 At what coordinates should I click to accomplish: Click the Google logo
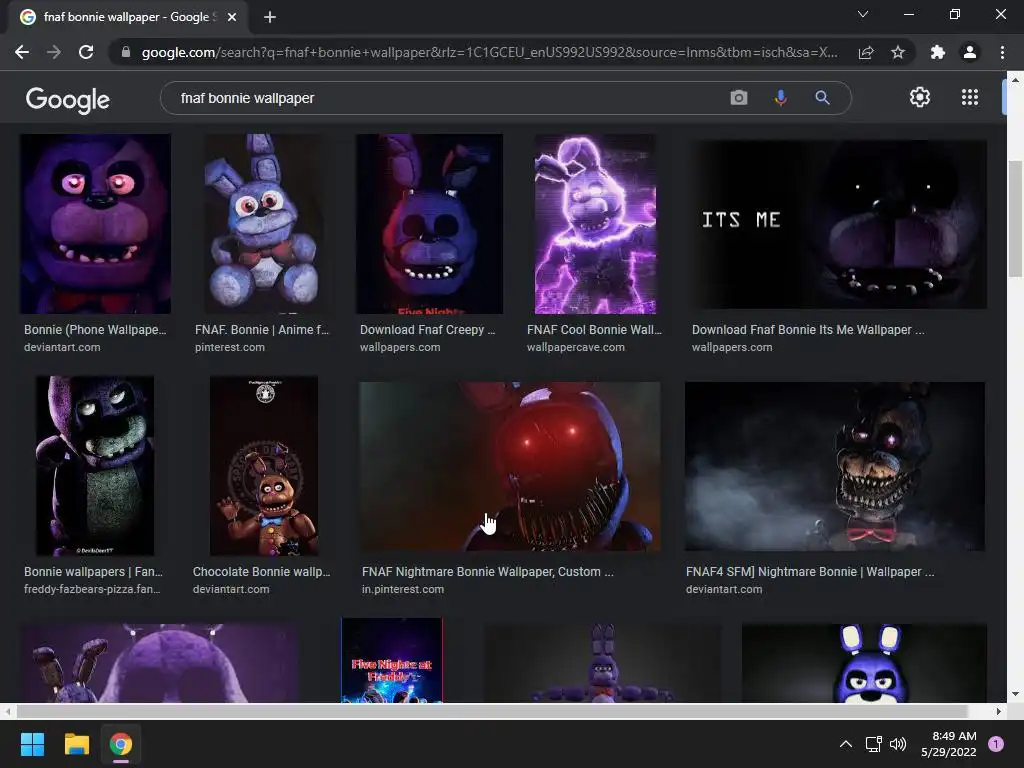pyautogui.click(x=68, y=99)
